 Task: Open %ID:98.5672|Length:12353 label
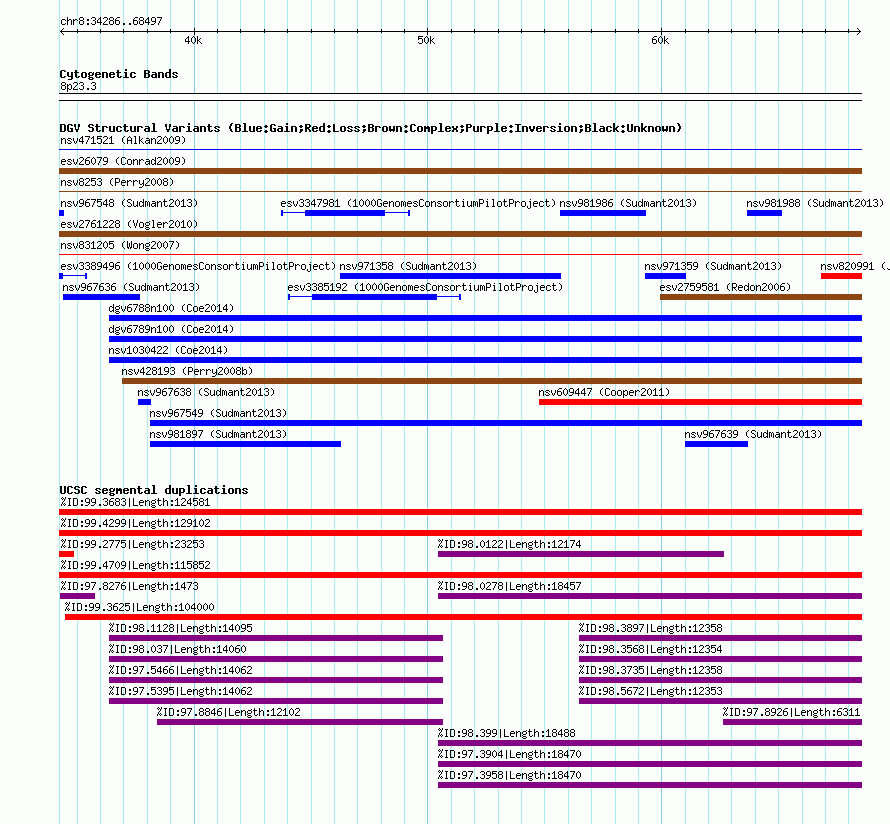point(650,691)
